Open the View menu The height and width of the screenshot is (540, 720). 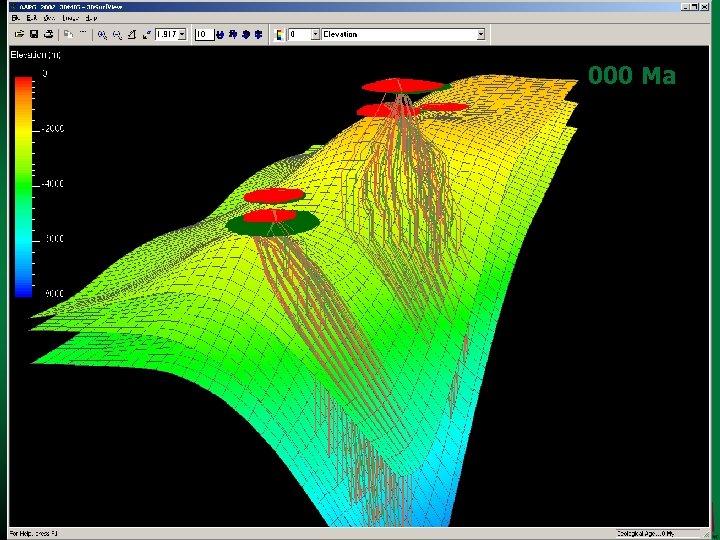(47, 18)
